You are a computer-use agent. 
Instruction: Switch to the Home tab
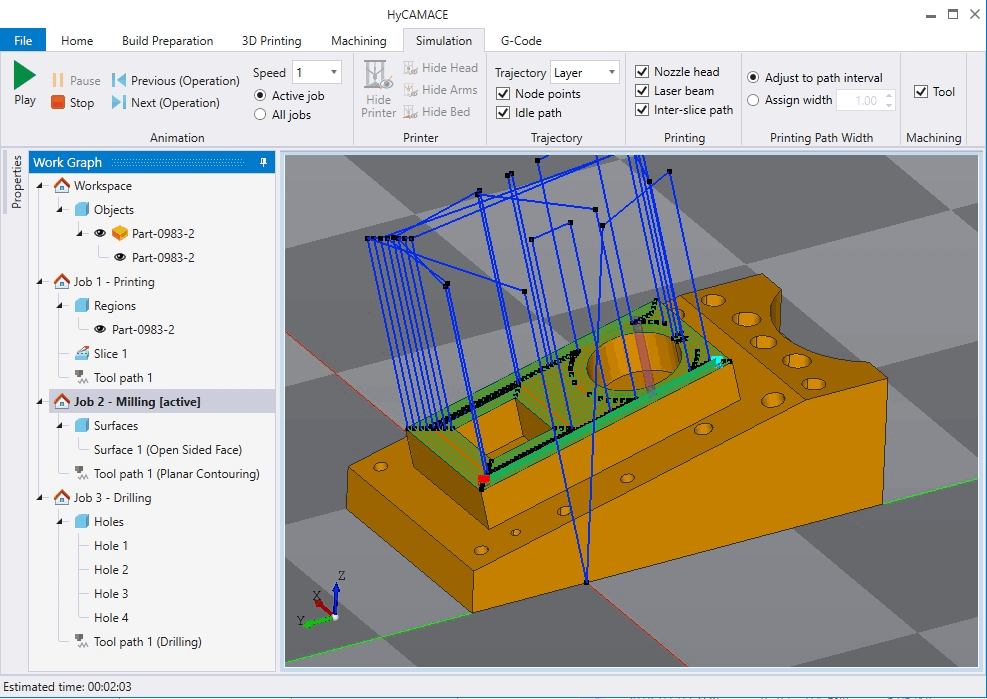point(77,40)
